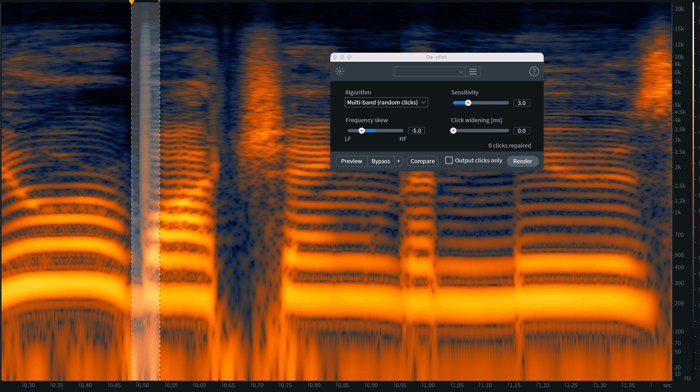Click the 'sec' unit label on time ruler

point(667,385)
